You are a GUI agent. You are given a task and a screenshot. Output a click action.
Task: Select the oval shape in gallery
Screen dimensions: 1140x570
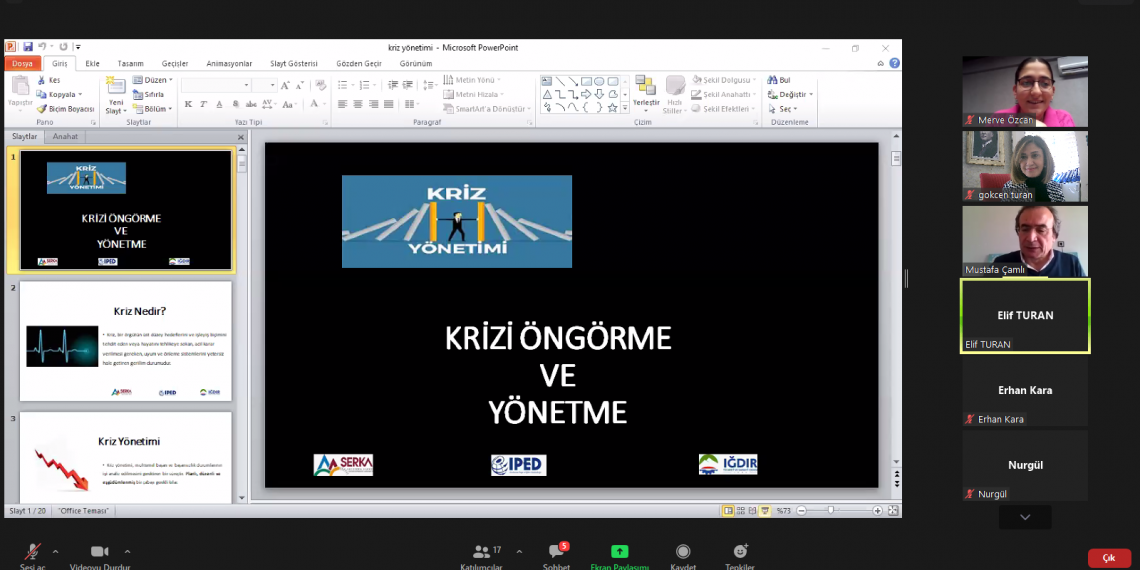pyautogui.click(x=599, y=81)
